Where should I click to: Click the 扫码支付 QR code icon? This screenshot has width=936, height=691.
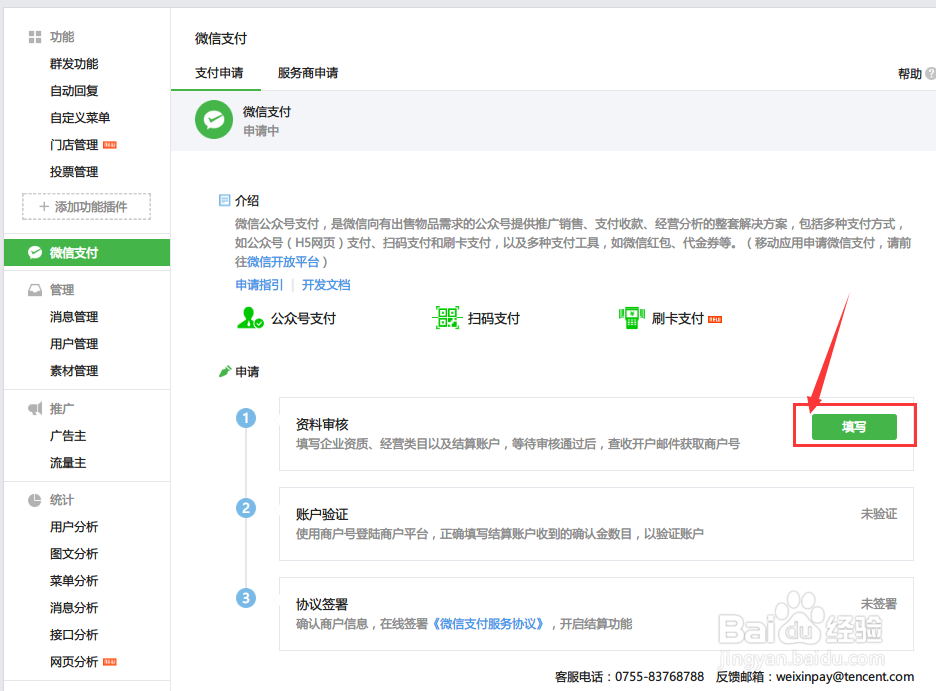click(447, 318)
